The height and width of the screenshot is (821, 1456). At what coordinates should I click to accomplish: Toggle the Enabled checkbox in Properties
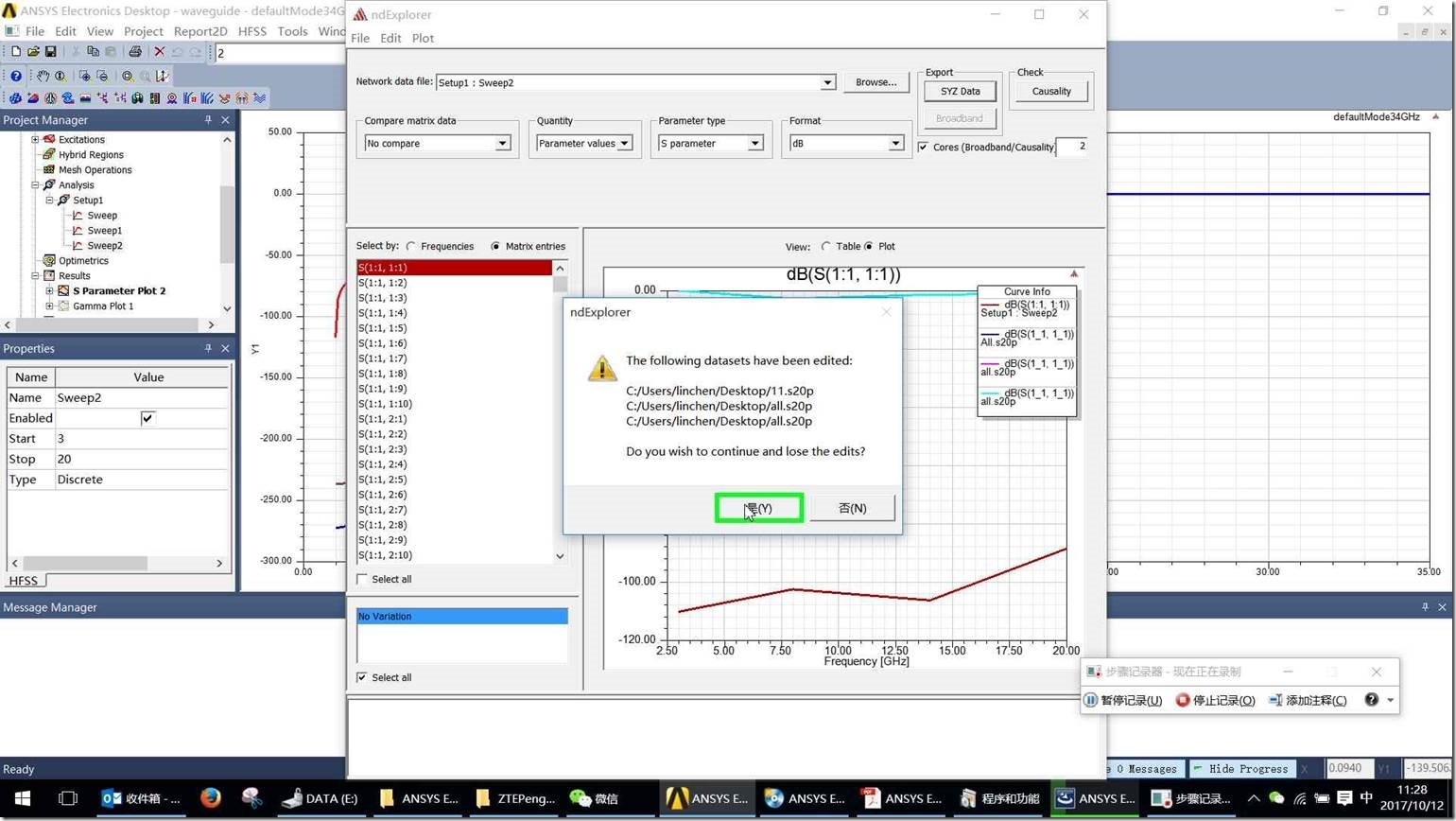(147, 418)
